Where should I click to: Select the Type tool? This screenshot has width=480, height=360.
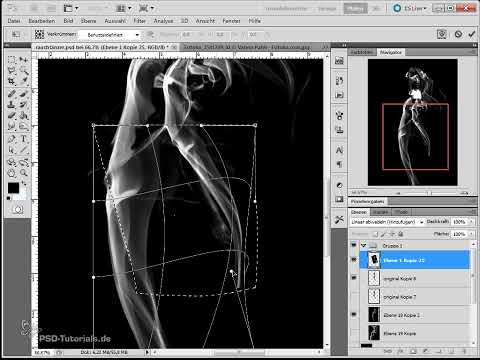point(23,139)
